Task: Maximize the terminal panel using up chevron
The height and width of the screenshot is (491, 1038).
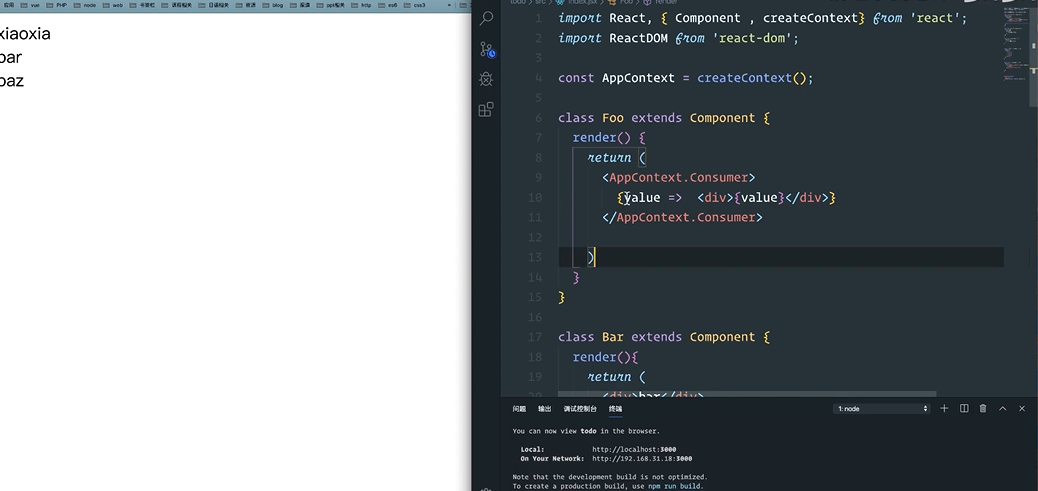Action: coord(1003,408)
